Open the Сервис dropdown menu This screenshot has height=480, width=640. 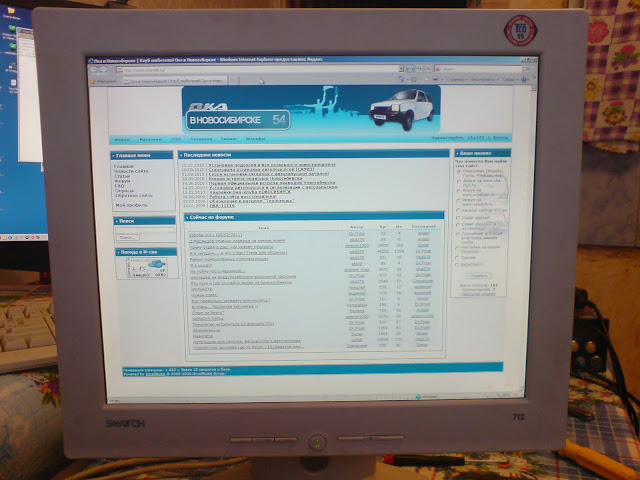[x=509, y=80]
